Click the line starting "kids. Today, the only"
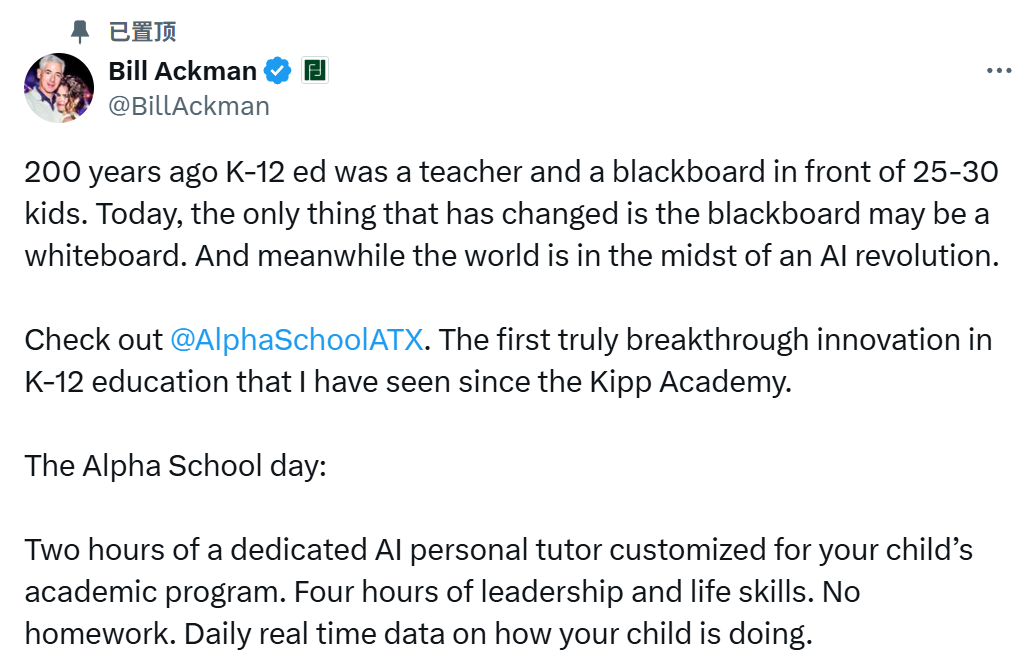Viewport: 1027px width, 672px height. (x=507, y=214)
